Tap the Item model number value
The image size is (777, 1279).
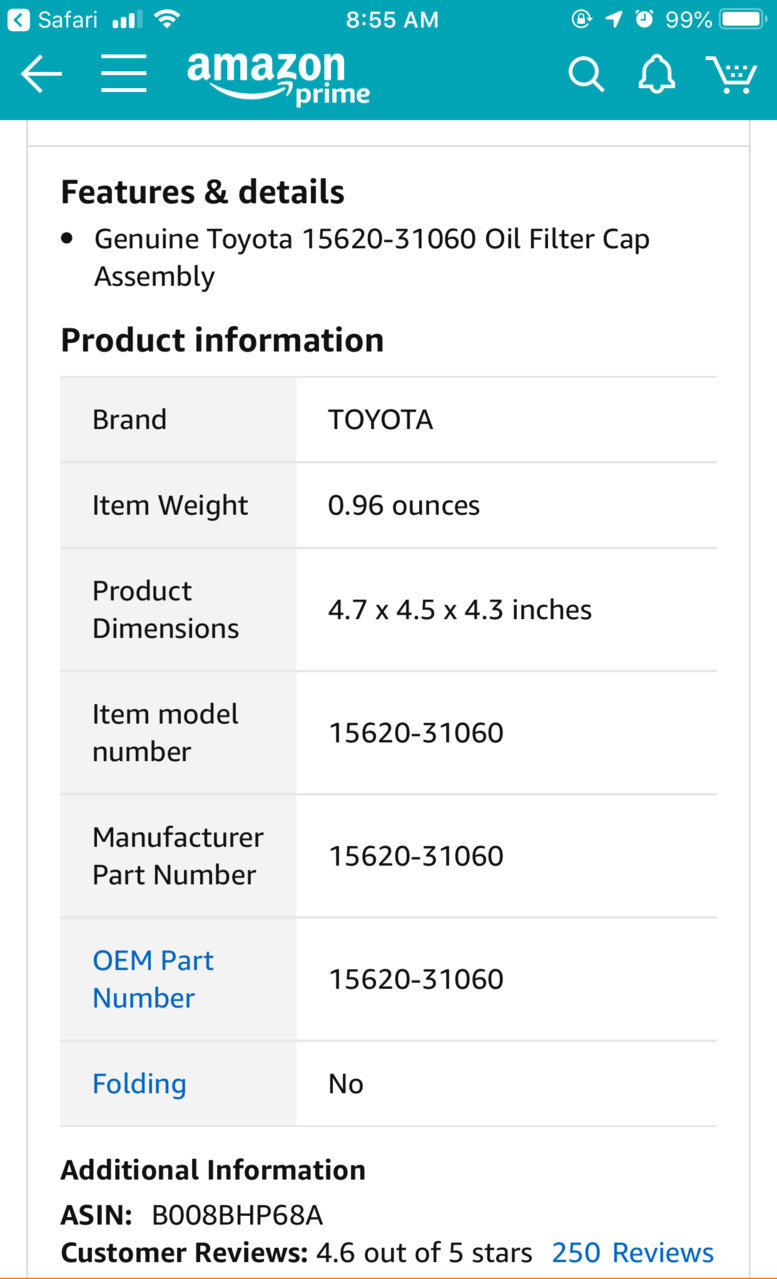pyautogui.click(x=416, y=733)
